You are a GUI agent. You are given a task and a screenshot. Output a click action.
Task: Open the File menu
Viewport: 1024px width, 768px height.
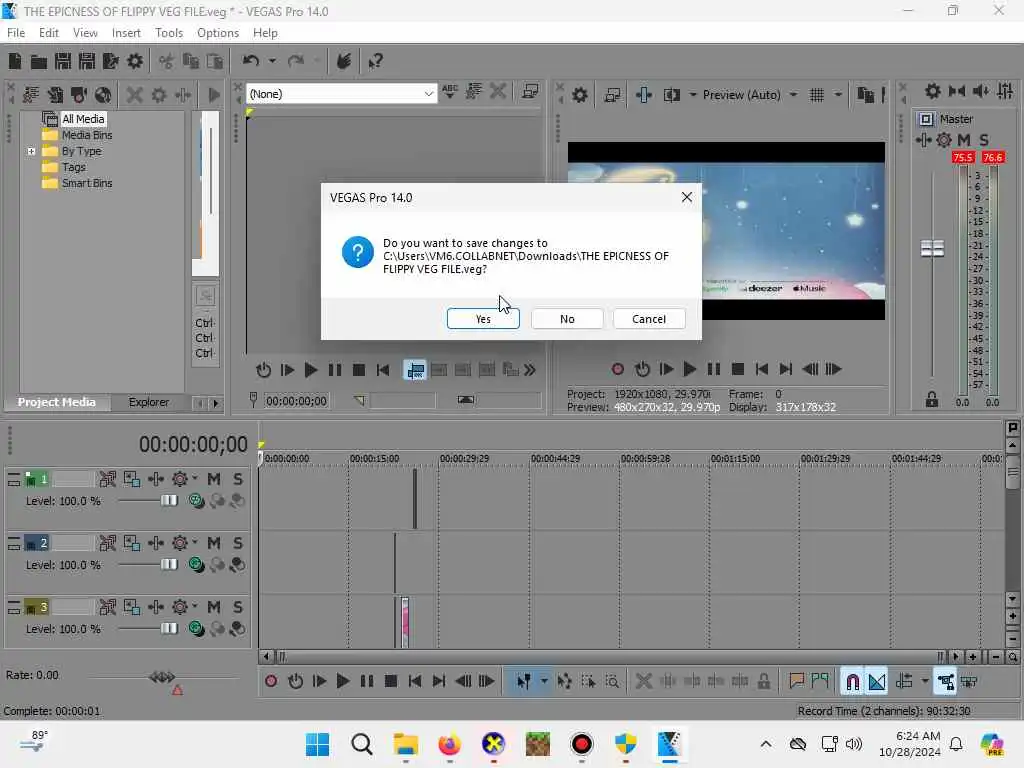[16, 33]
